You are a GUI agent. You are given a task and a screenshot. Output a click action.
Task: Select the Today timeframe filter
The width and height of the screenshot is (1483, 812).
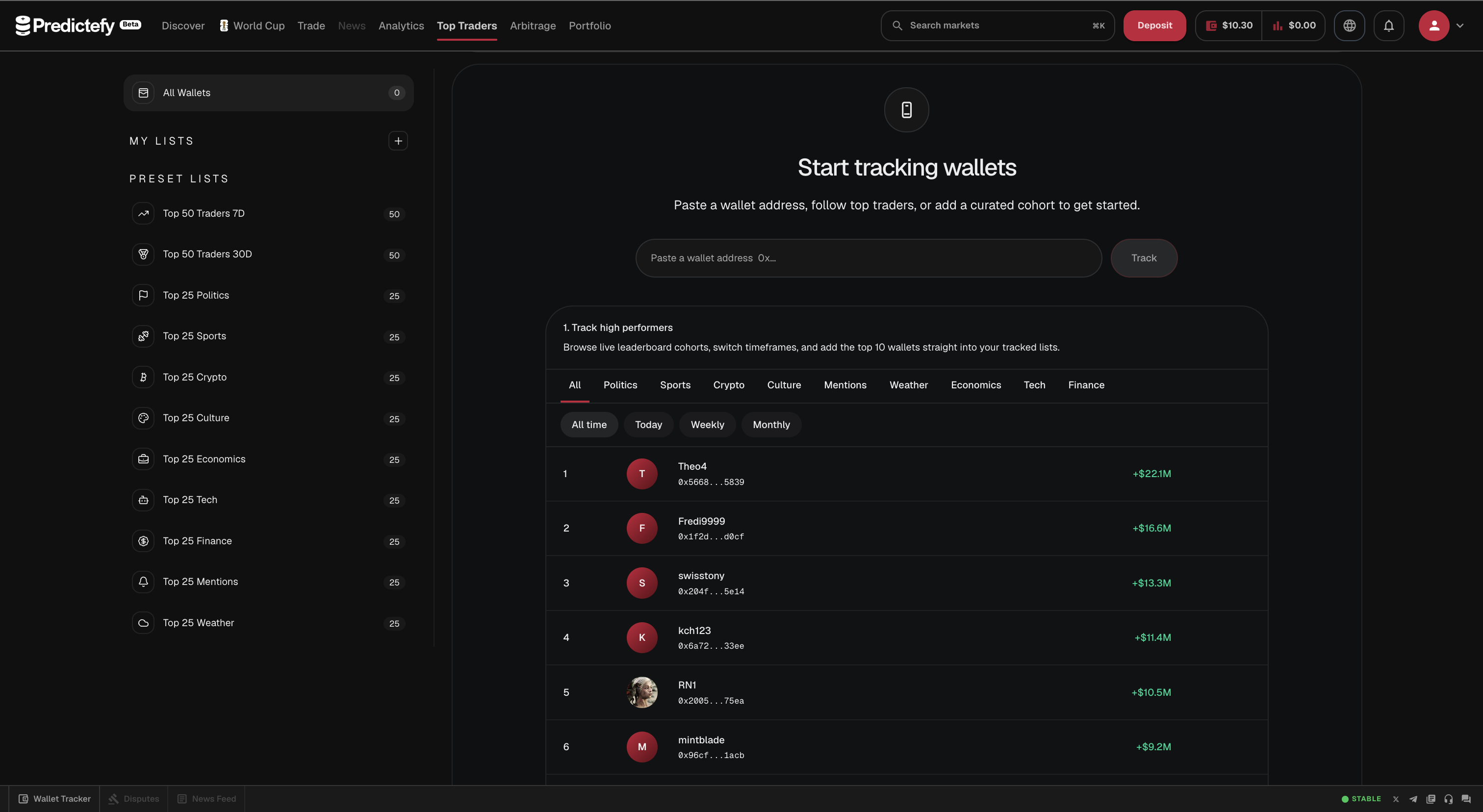pos(648,425)
